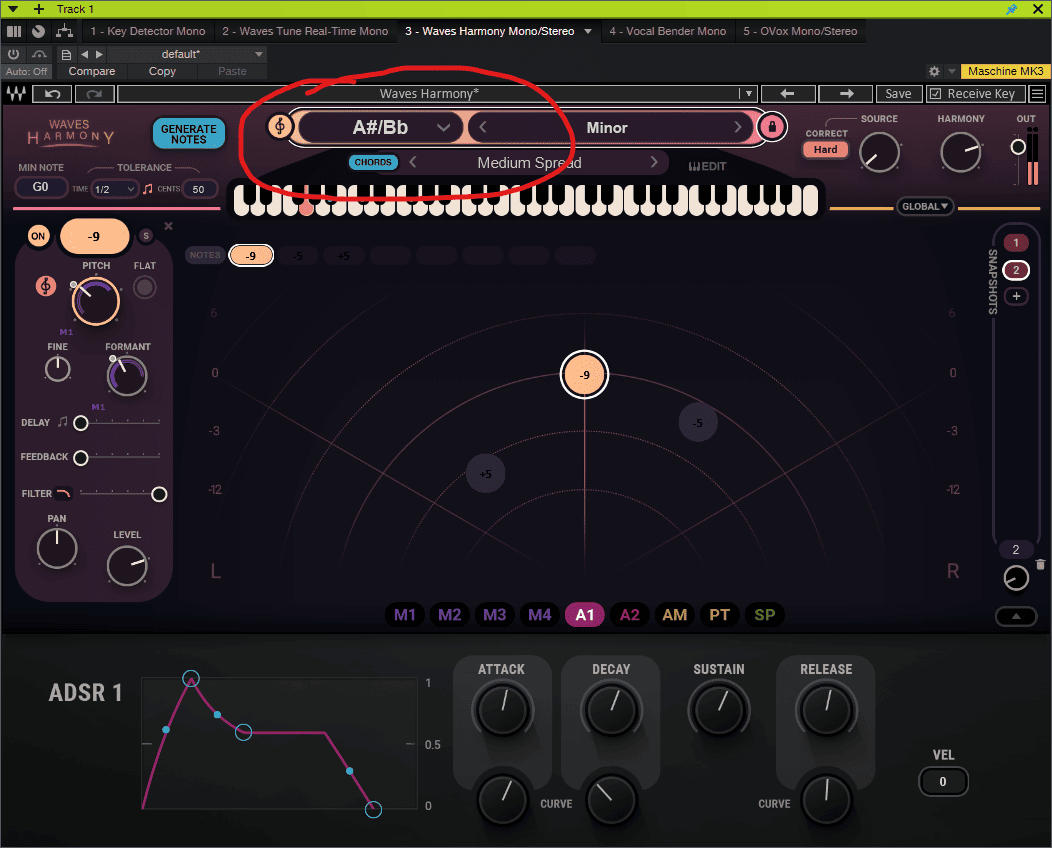Open the Time 1/2 dropdown
The width and height of the screenshot is (1052, 848).
tap(115, 189)
